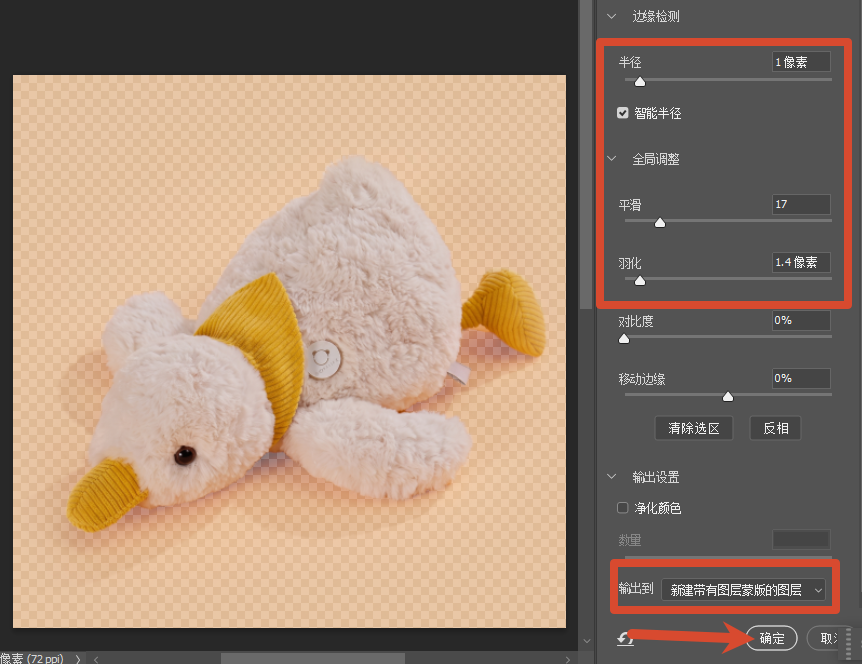Click the 反相 button
The height and width of the screenshot is (664, 862).
coord(776,428)
